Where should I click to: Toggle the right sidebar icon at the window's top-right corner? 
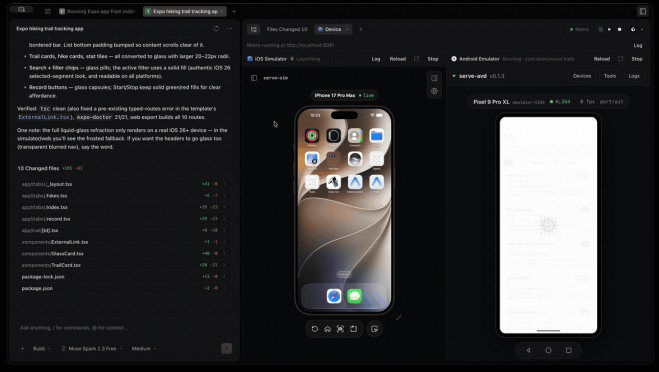(643, 11)
